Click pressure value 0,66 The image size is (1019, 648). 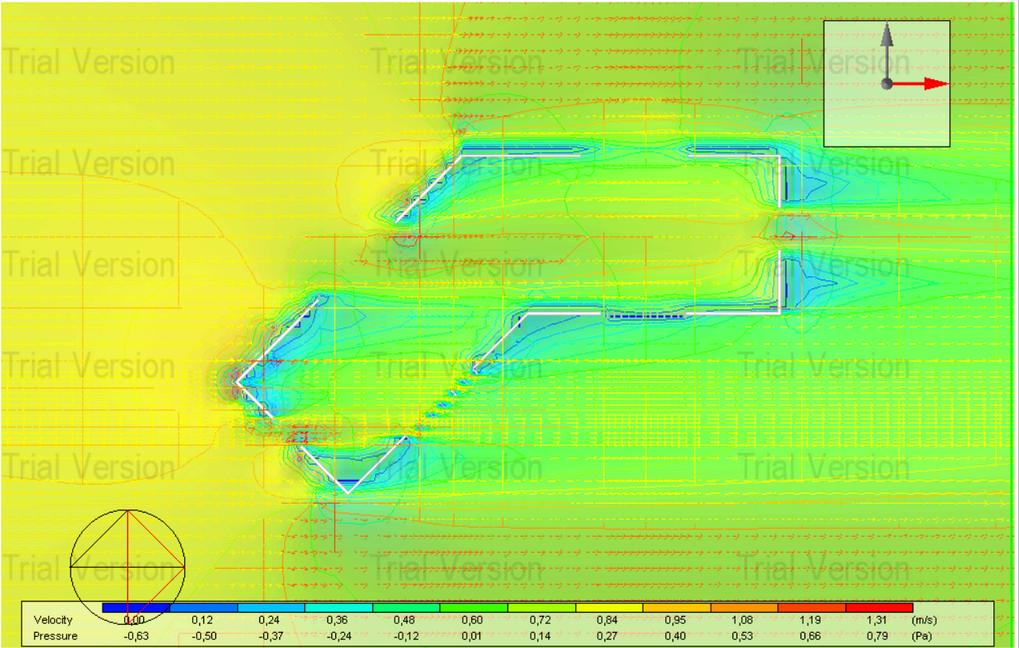tap(810, 636)
